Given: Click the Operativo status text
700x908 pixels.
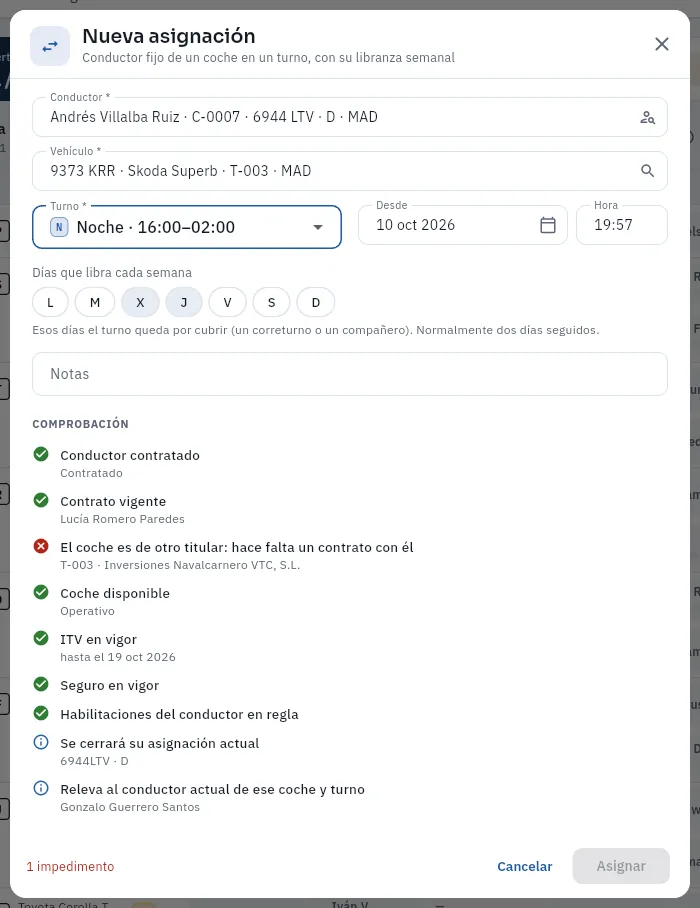Looking at the screenshot, I should pos(87,612).
